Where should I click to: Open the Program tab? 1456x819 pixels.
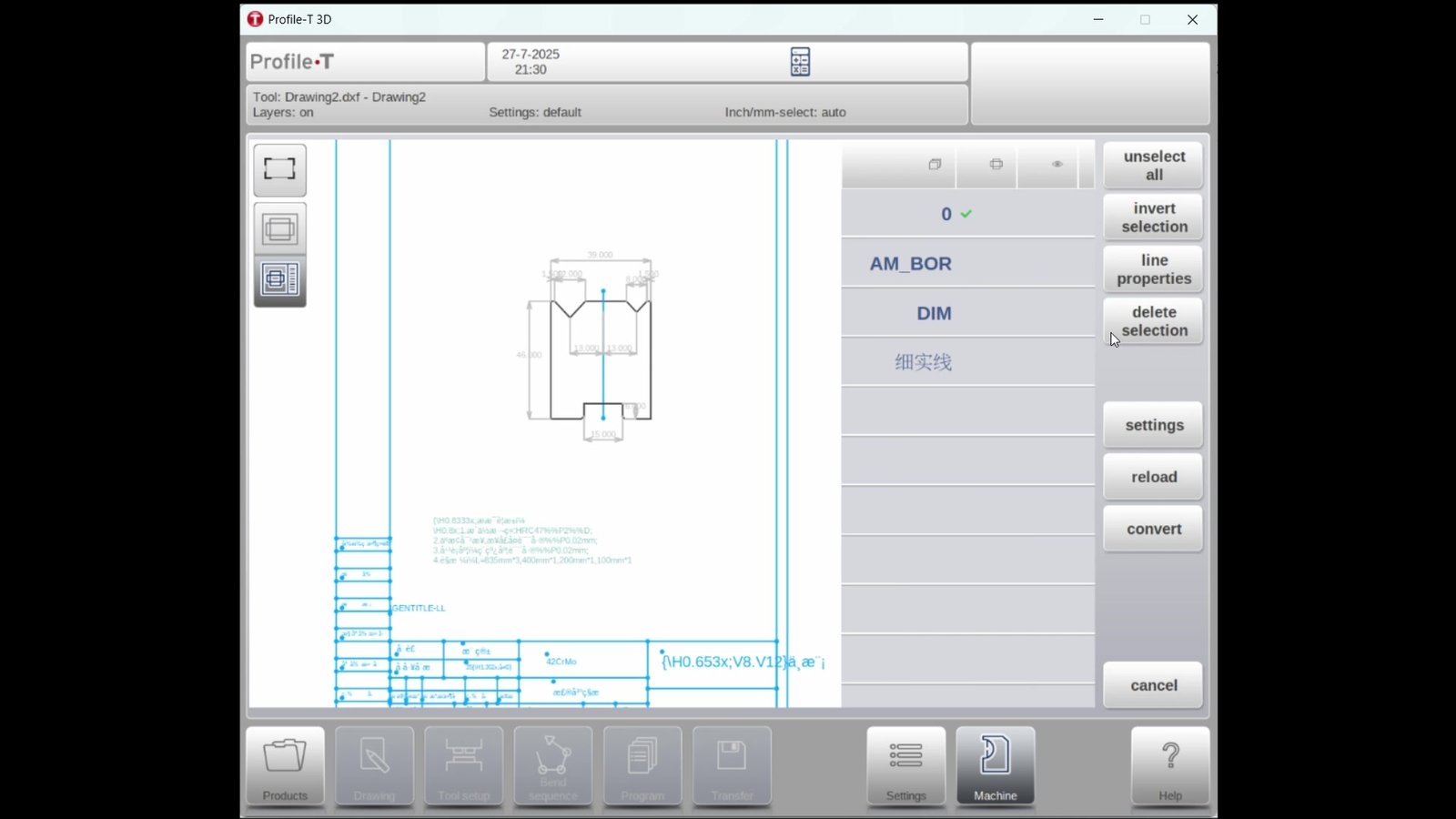pyautogui.click(x=642, y=766)
